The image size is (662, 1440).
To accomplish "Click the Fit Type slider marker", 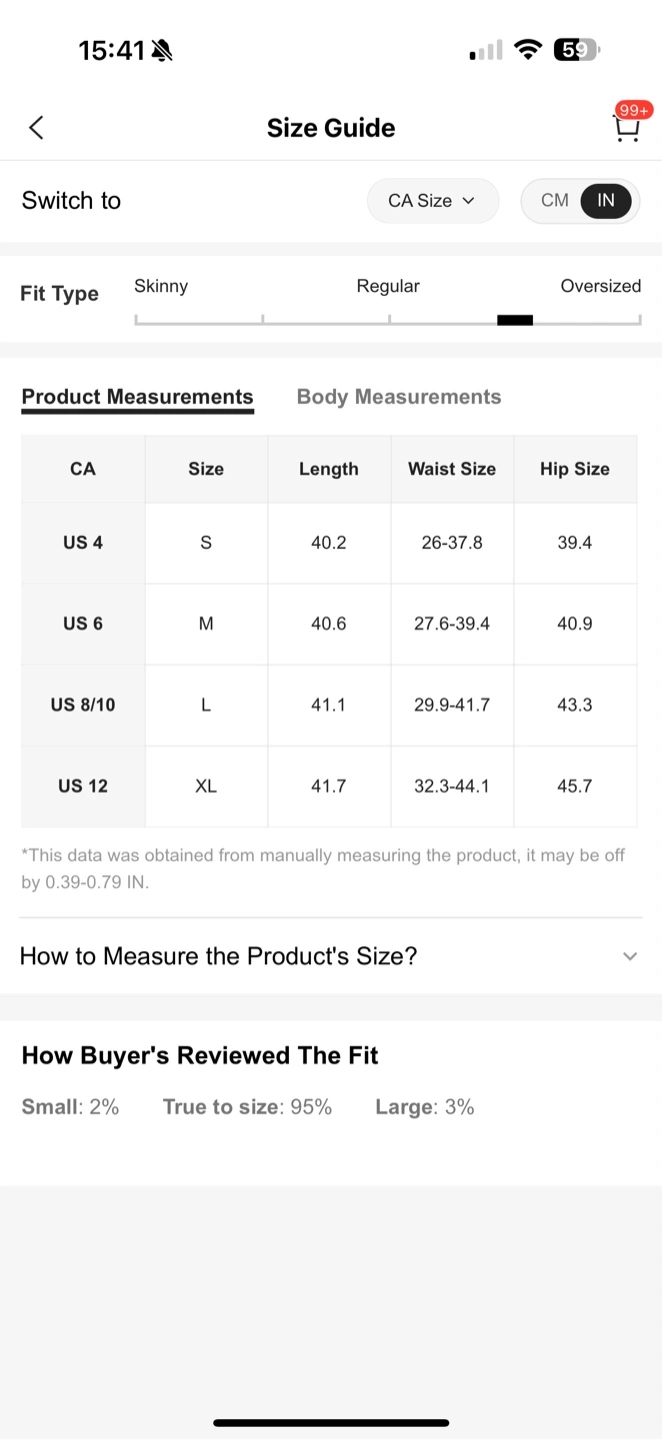I will click(x=515, y=320).
